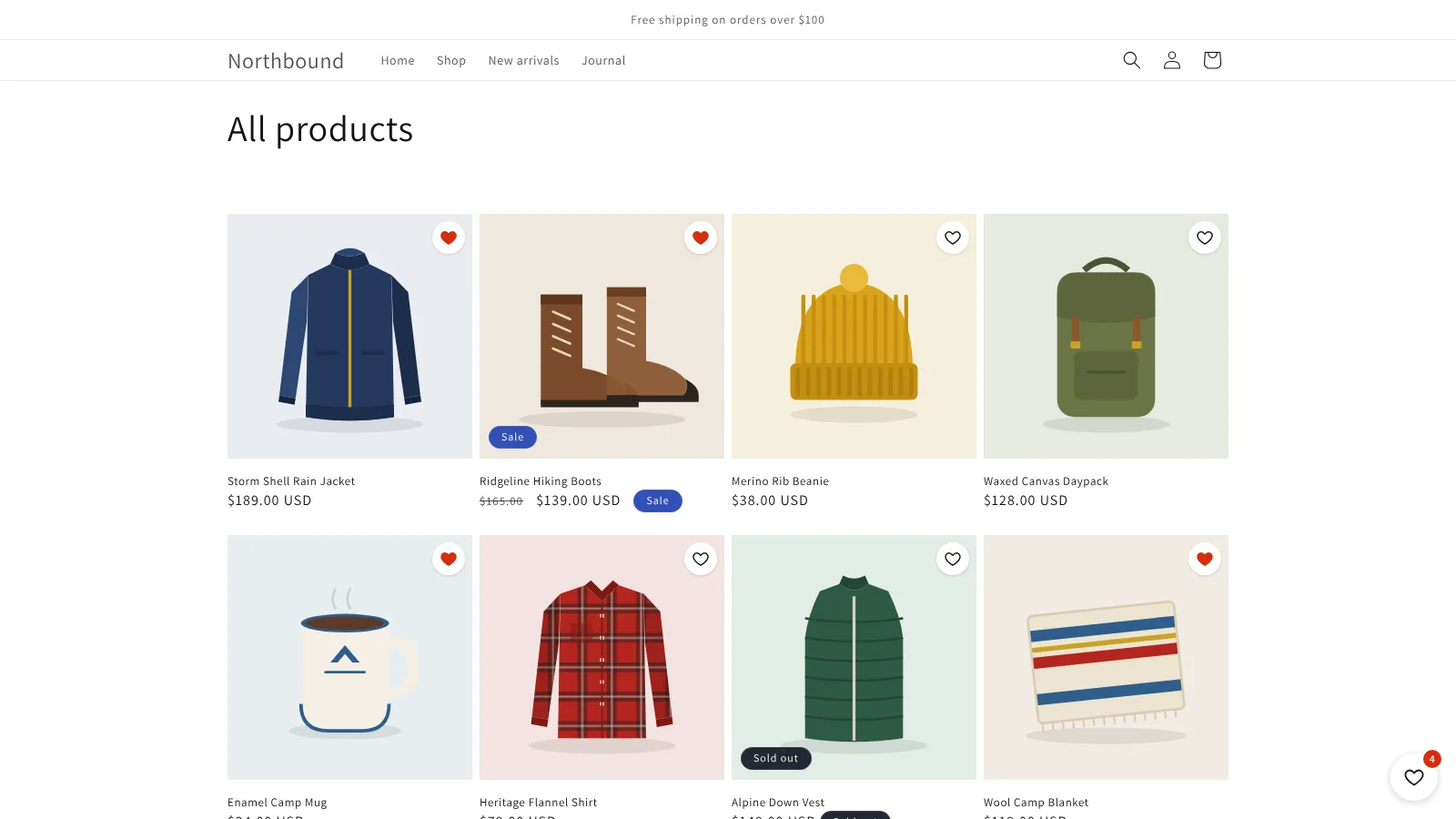The image size is (1456, 819).
Task: Open Alpine Down Vest product title
Action: 778,803
